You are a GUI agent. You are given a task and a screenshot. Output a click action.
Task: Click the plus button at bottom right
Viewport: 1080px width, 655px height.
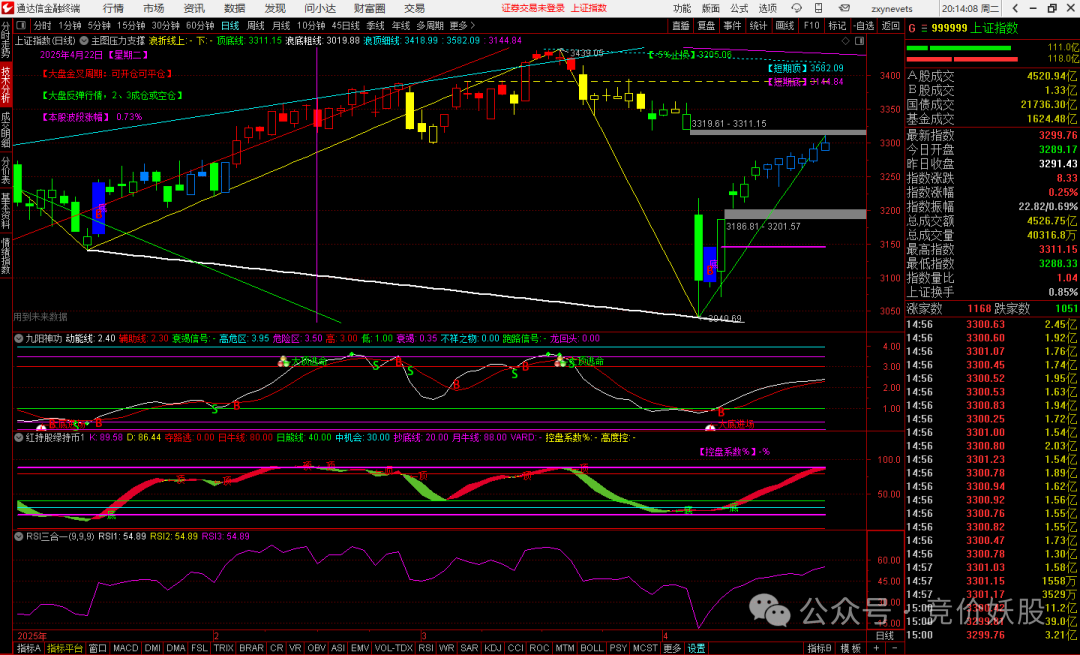pyautogui.click(x=876, y=648)
